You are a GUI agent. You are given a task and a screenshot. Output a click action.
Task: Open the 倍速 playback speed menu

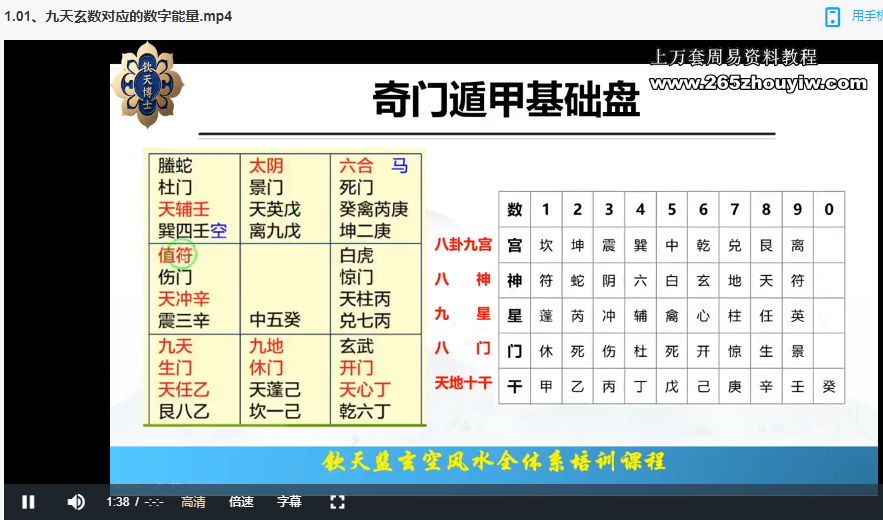(241, 502)
